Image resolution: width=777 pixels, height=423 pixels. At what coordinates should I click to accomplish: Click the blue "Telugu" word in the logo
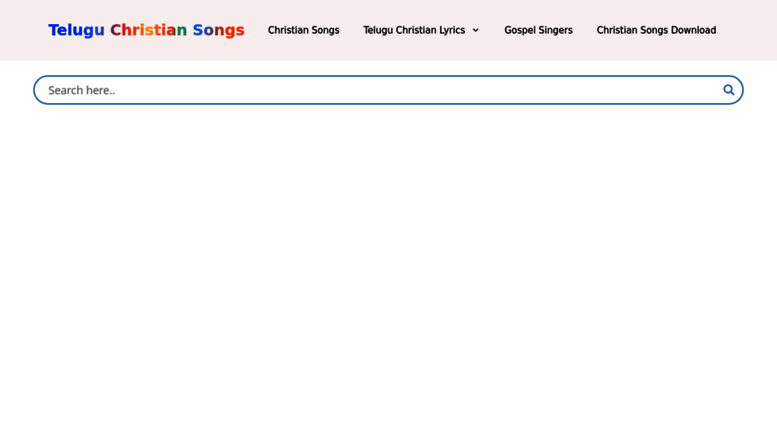[76, 30]
